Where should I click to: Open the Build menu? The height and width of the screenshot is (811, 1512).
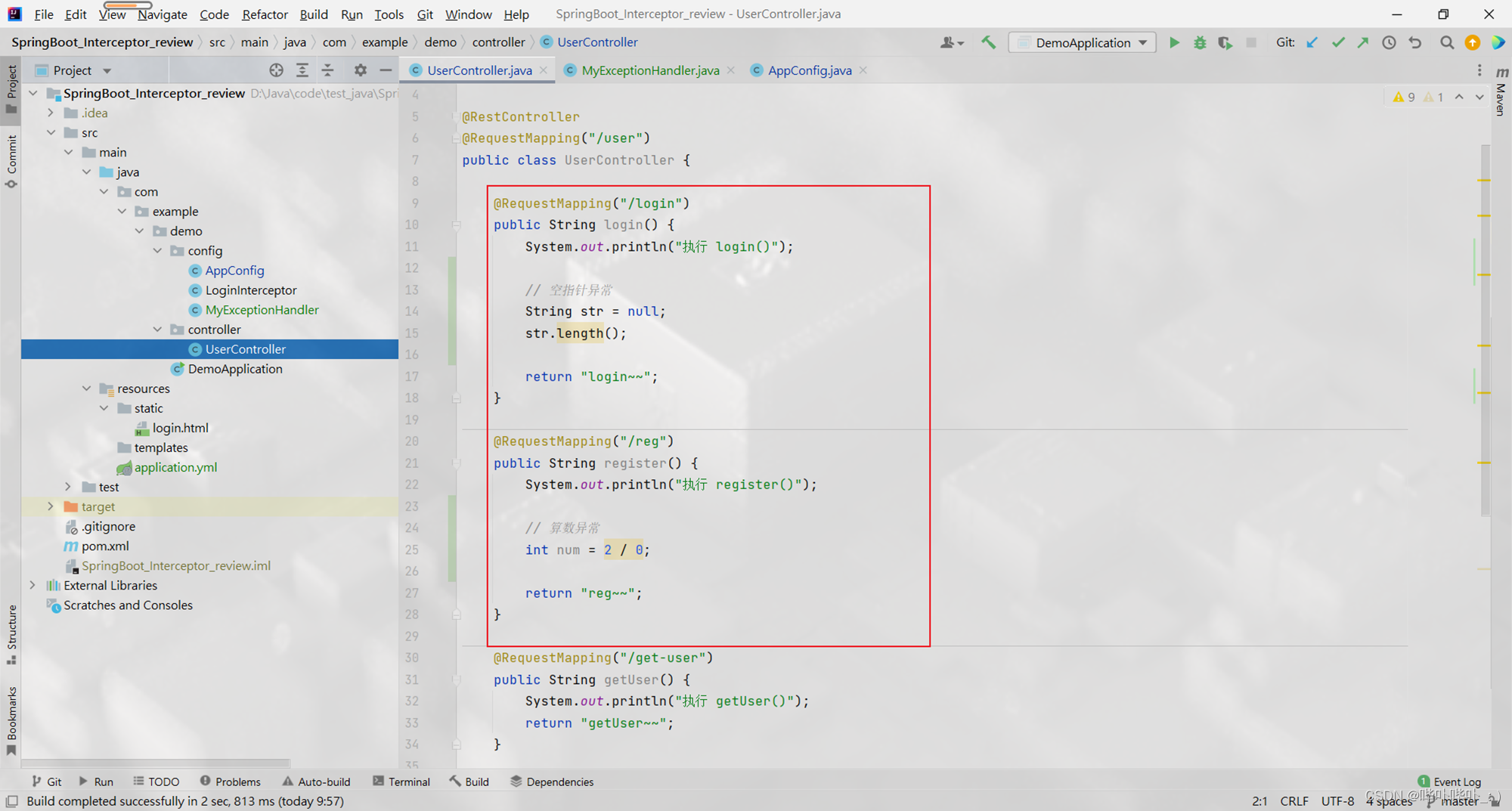point(314,14)
